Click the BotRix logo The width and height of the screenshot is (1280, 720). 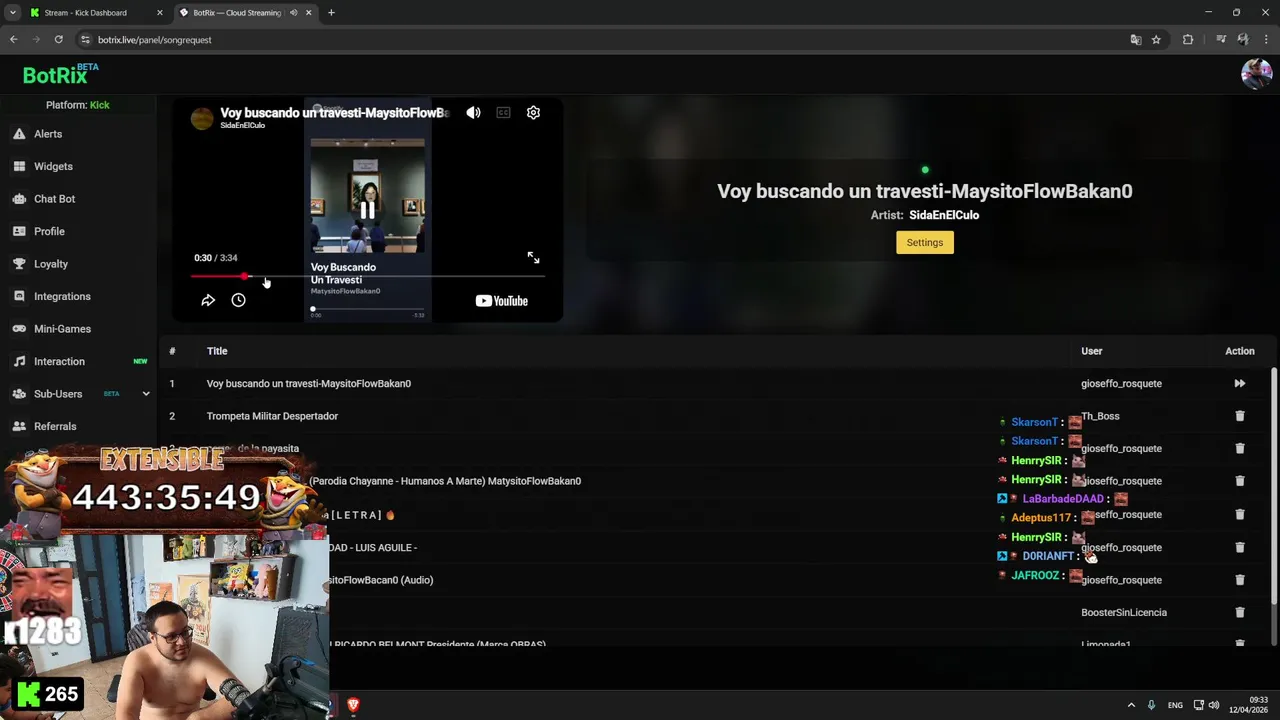point(60,74)
